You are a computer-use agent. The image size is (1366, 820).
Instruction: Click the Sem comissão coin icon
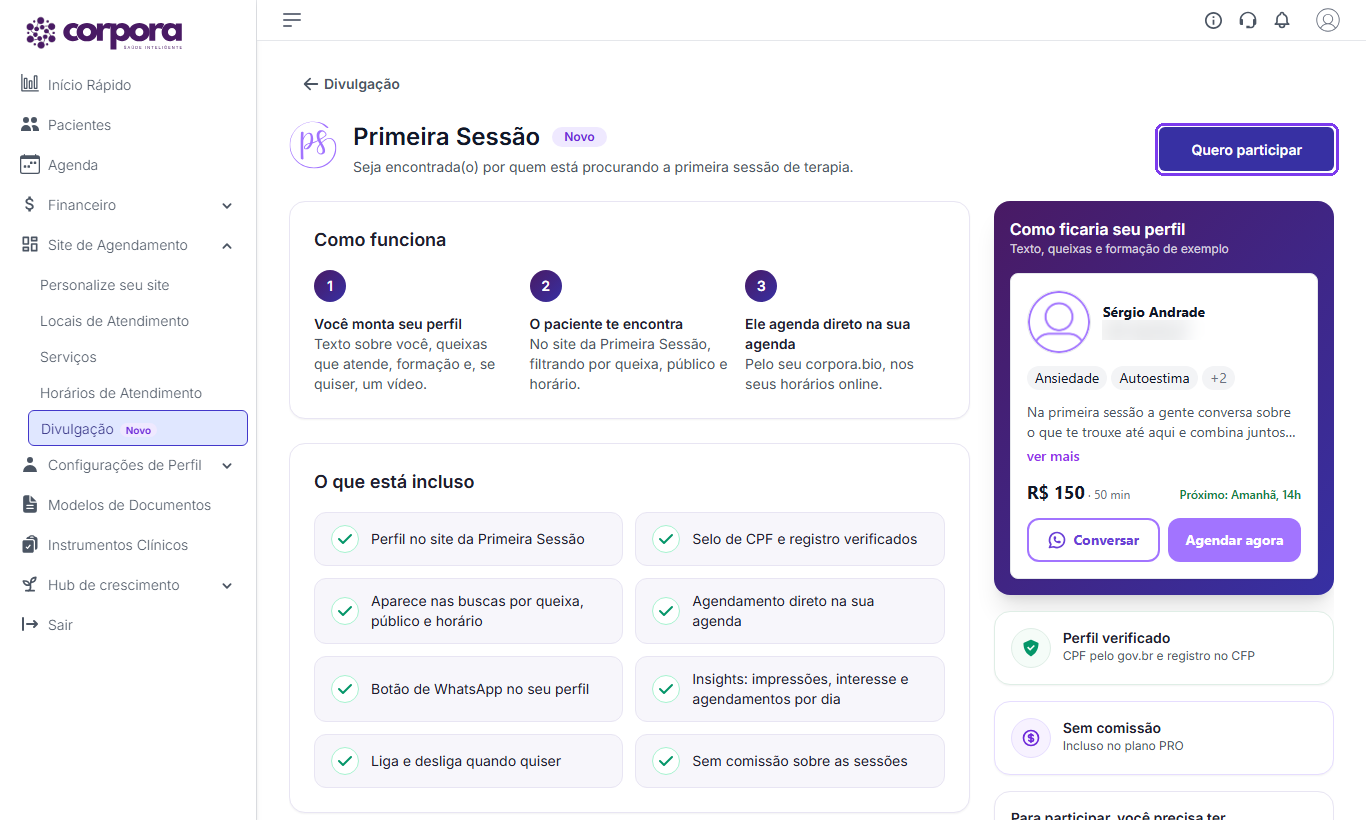[x=1031, y=737]
